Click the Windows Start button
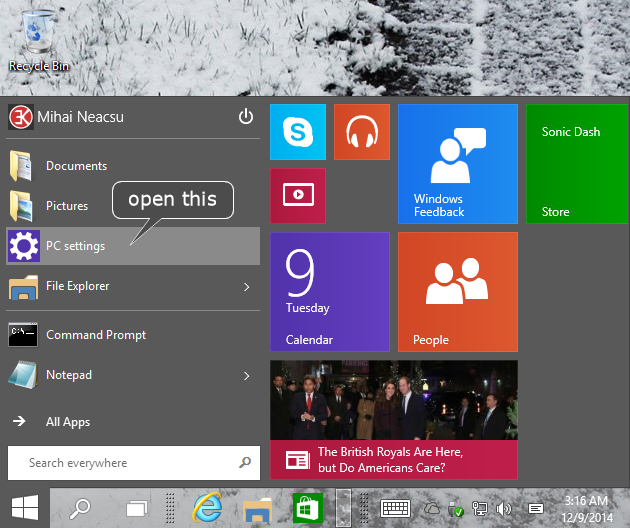630x528 pixels. (25, 508)
